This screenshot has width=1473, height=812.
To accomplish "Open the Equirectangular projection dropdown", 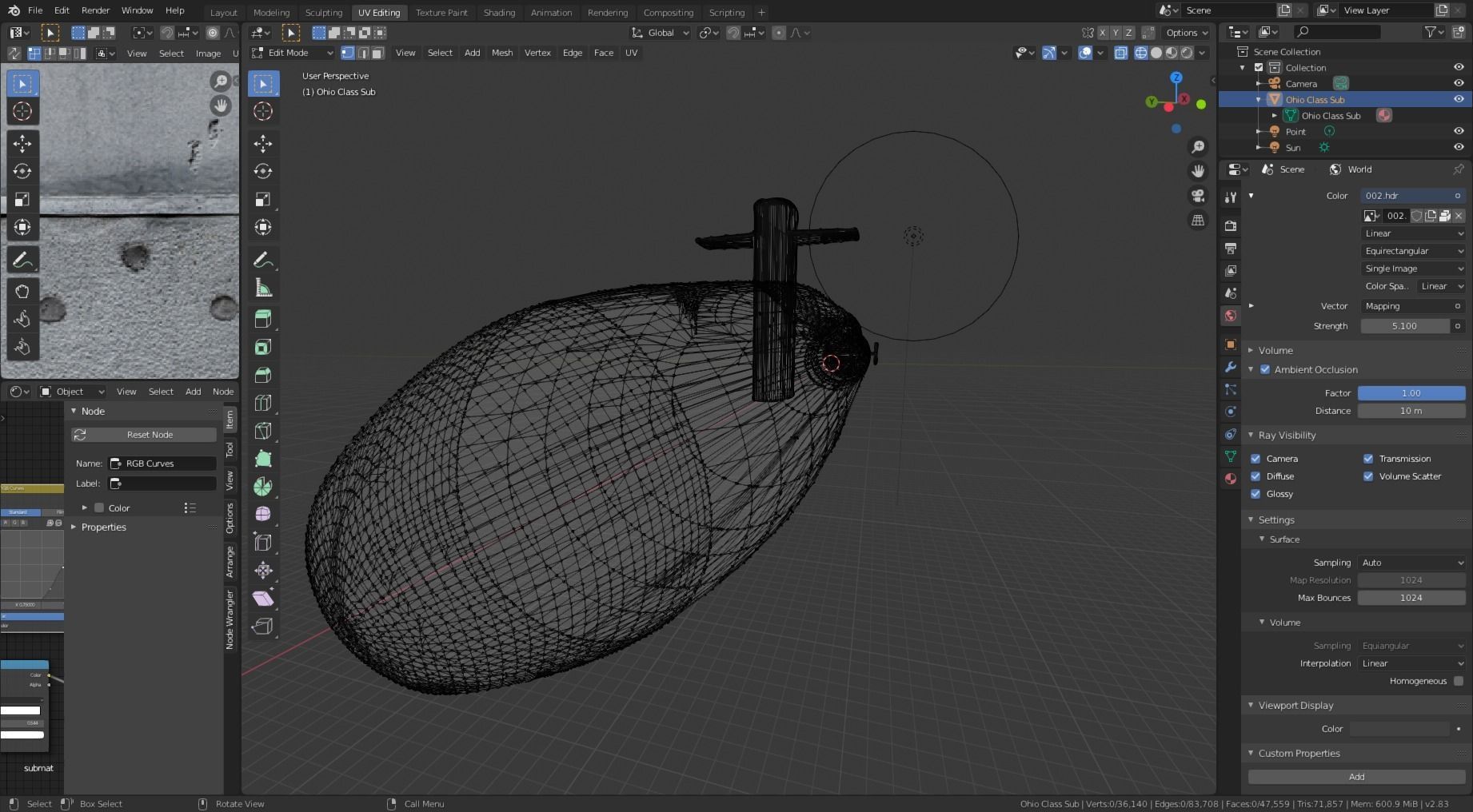I will 1412,251.
